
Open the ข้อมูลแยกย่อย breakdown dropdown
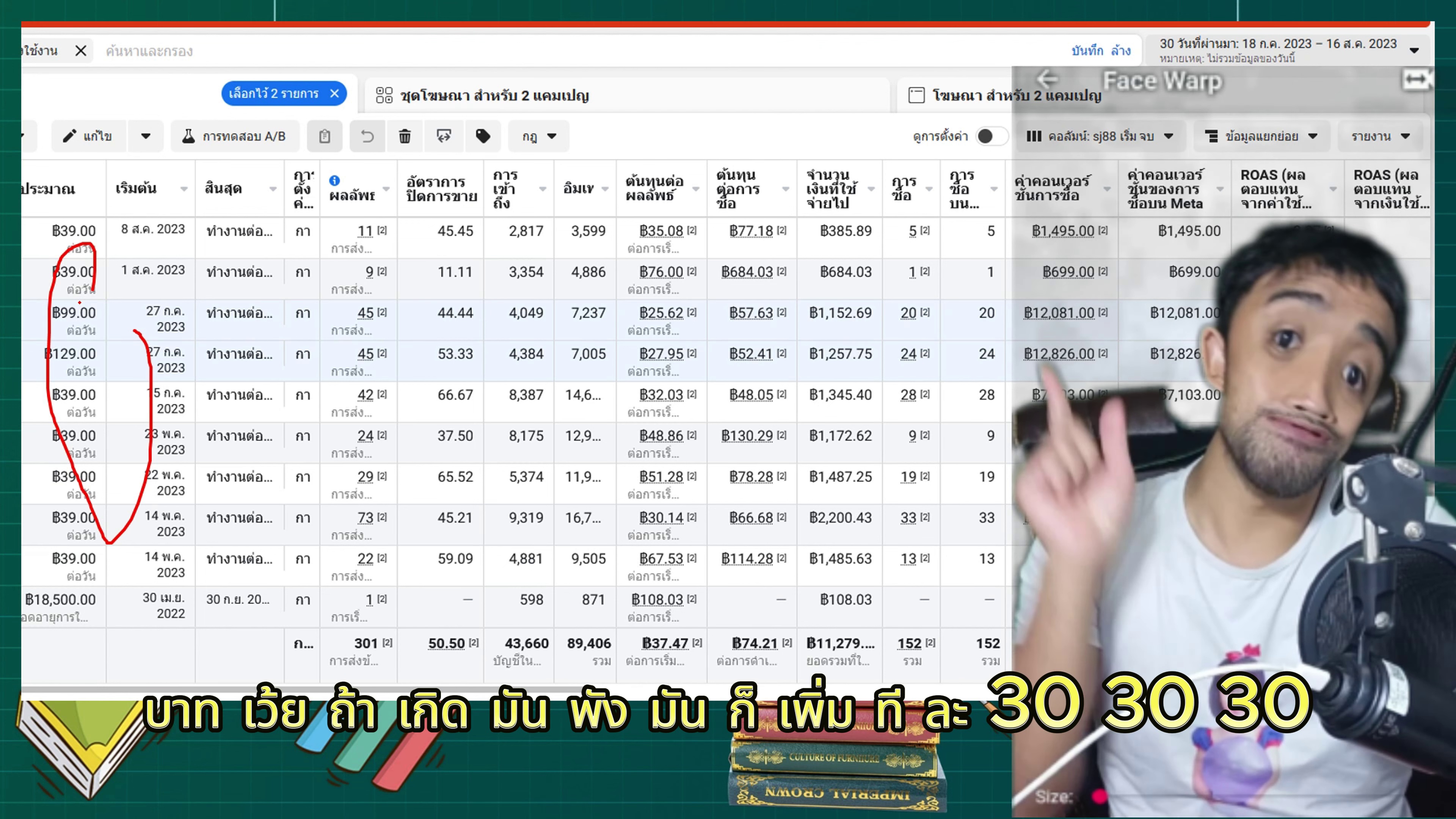coord(1261,136)
